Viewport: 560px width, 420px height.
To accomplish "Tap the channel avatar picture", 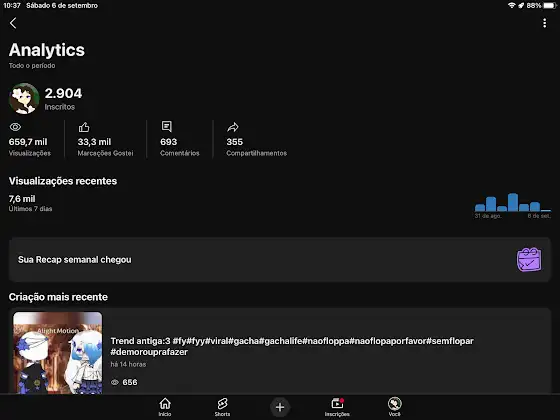I will [x=24, y=99].
